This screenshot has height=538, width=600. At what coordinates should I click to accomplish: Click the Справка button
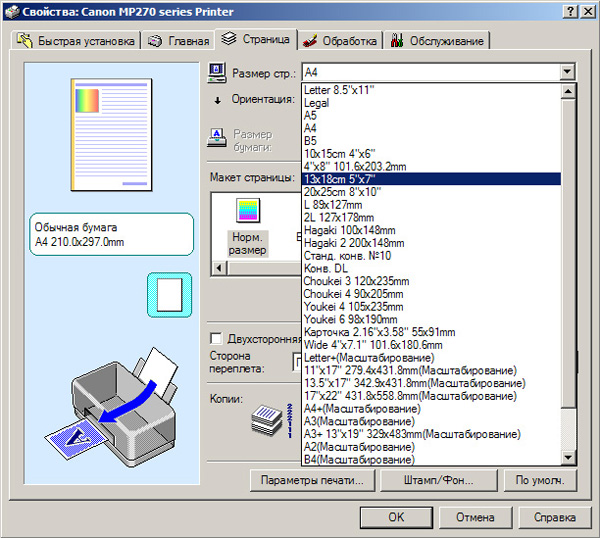coord(554,517)
